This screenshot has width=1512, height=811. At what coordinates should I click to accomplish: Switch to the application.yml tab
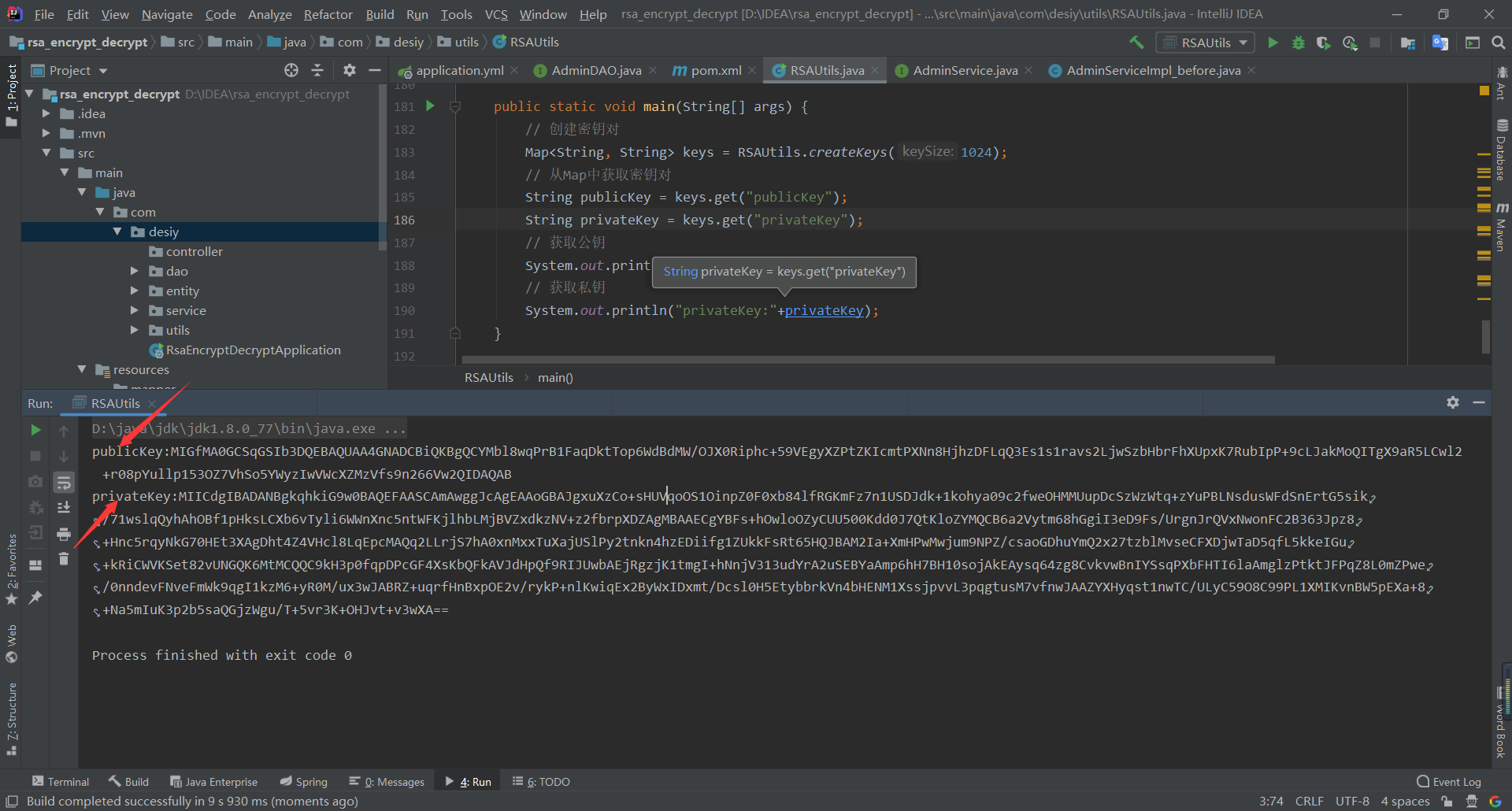[x=459, y=71]
